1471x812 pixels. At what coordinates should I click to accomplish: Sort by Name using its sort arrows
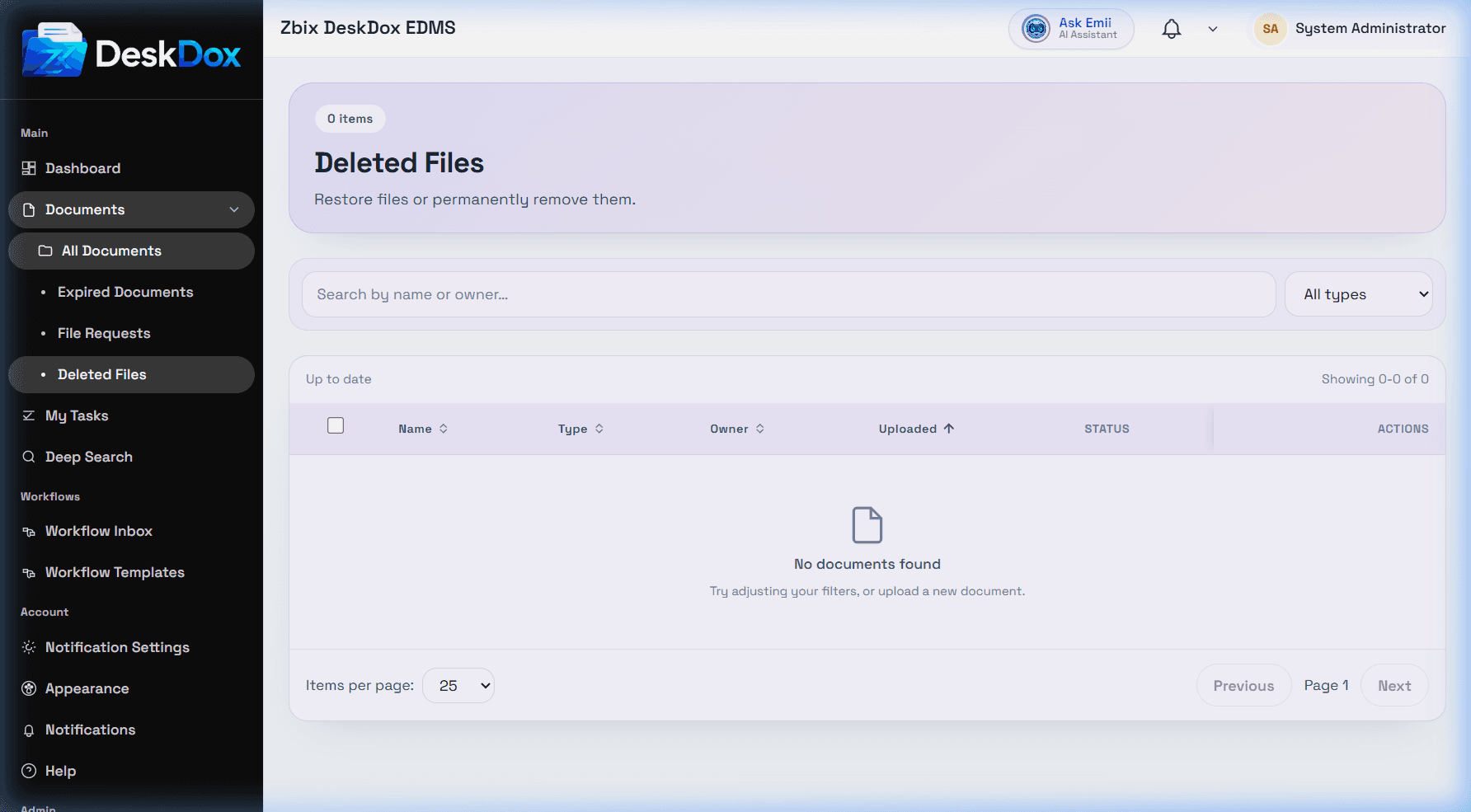pos(444,429)
